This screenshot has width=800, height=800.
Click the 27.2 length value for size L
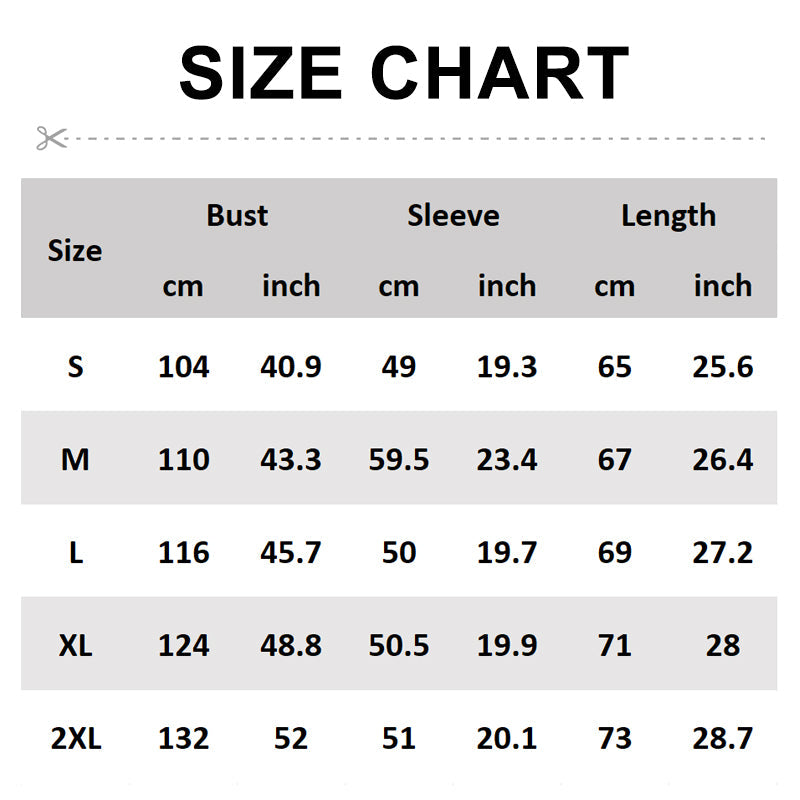pos(722,553)
